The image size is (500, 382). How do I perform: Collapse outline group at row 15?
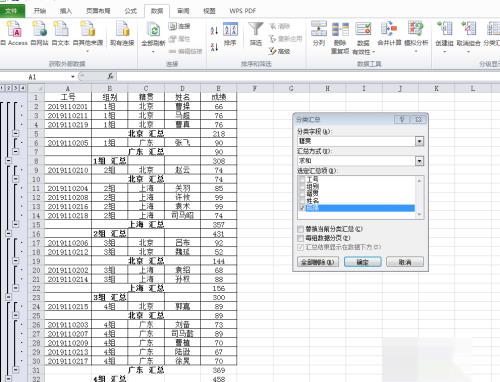pos(15,224)
